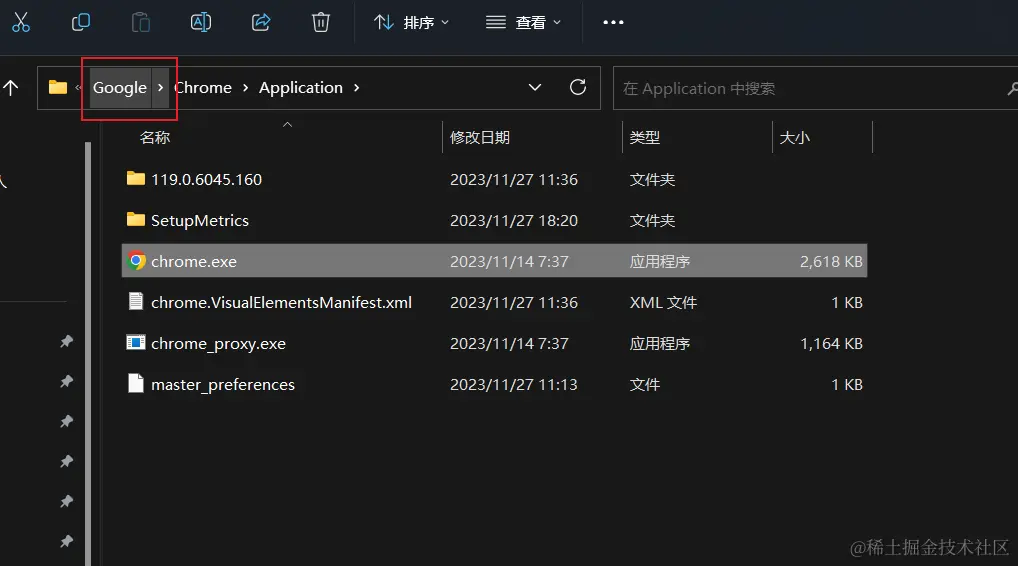Click the 119.0.6045.160 folder icon
The width and height of the screenshot is (1018, 566).
[136, 178]
